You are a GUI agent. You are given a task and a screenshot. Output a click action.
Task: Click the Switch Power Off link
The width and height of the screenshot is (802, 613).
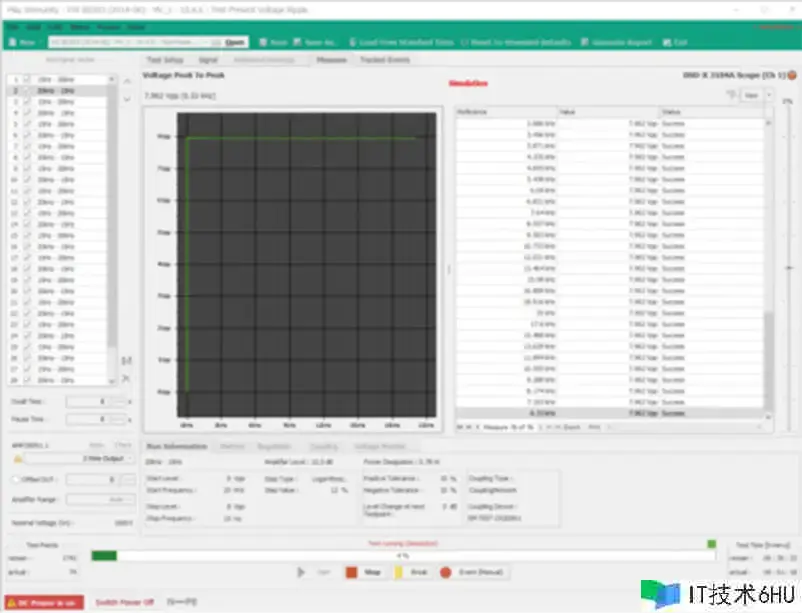coord(124,602)
